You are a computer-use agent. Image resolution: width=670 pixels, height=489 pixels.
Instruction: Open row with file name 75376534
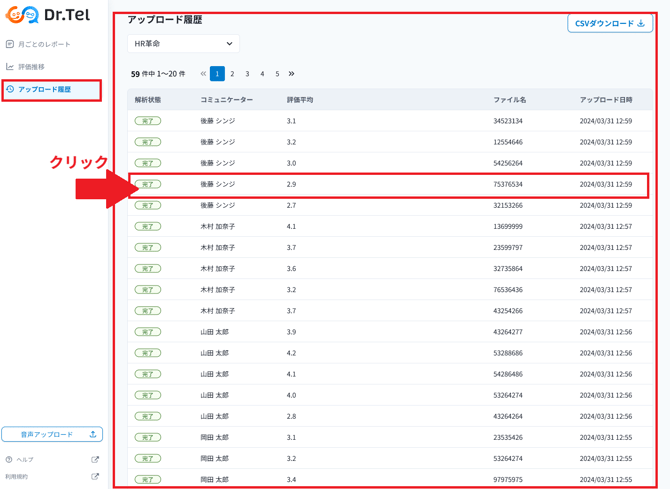[508, 184]
